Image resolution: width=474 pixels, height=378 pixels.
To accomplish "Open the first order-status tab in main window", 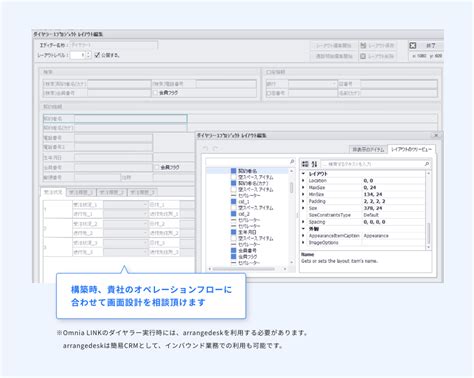I will click(x=53, y=192).
